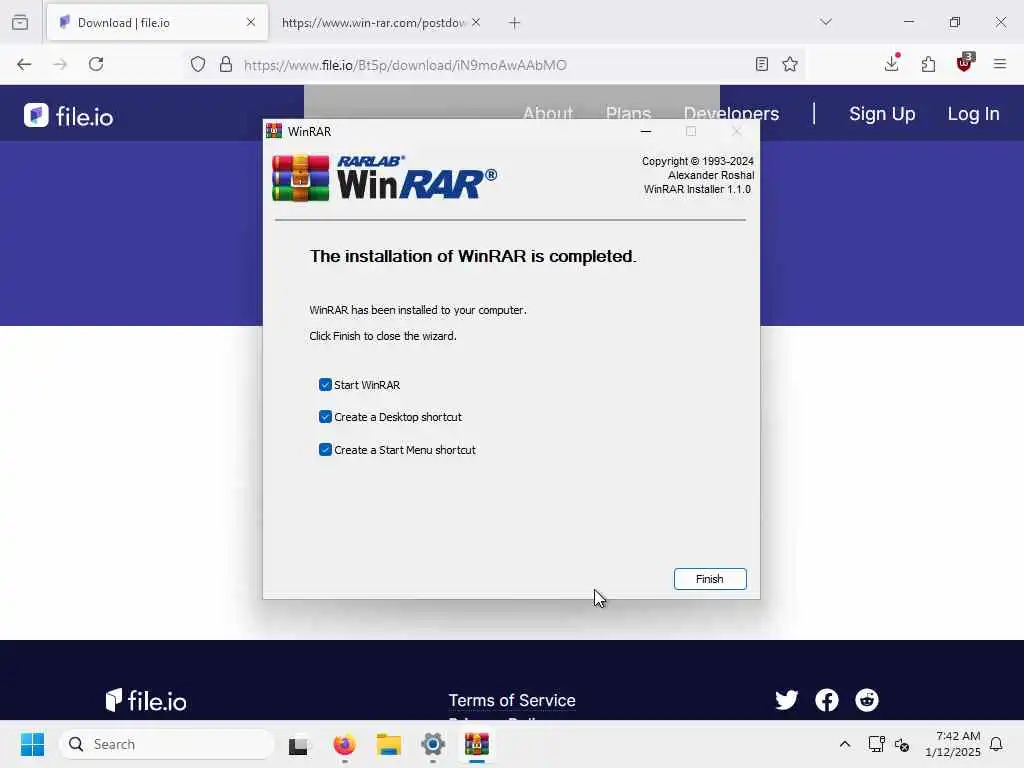Click Finish to close the wizard

(x=710, y=579)
